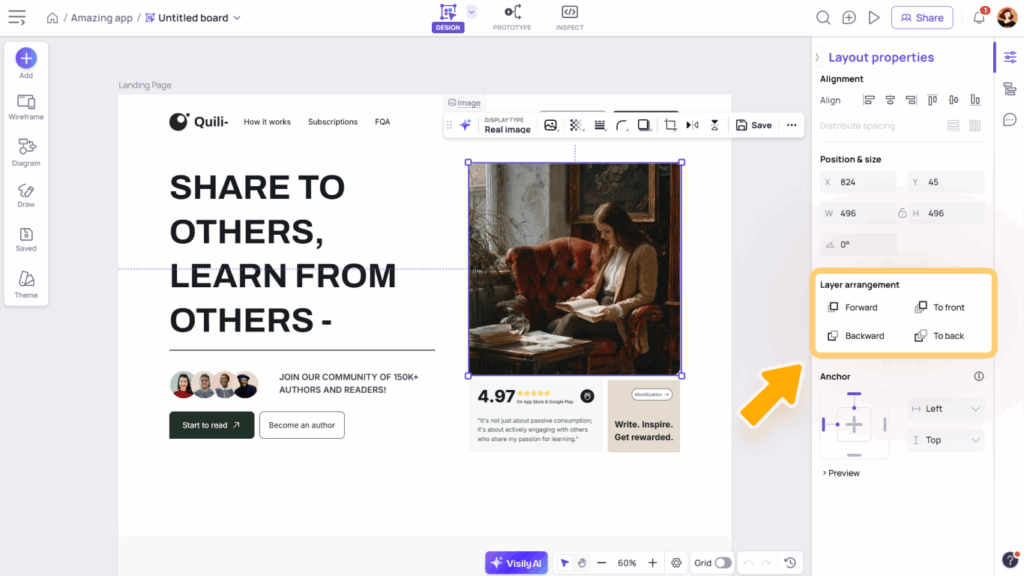
Task: Bring the layer To front
Action: point(940,307)
